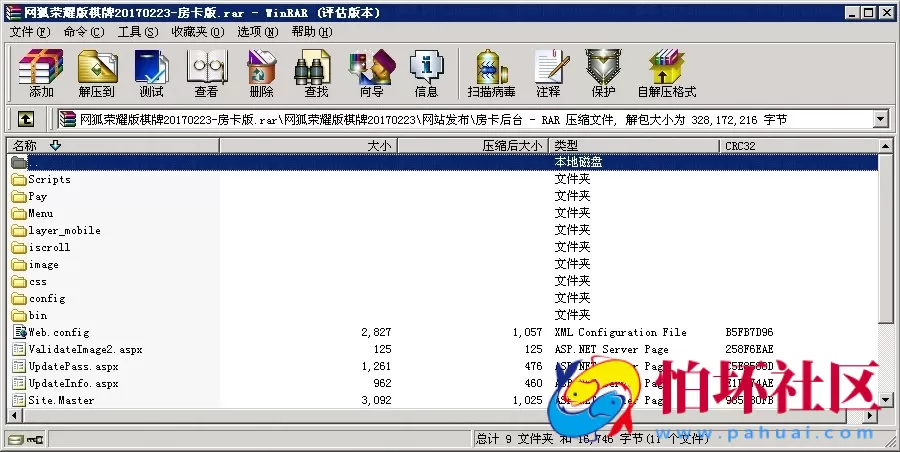Open the Favorites (收藏夹) menu
The width and height of the screenshot is (900, 452).
(197, 32)
